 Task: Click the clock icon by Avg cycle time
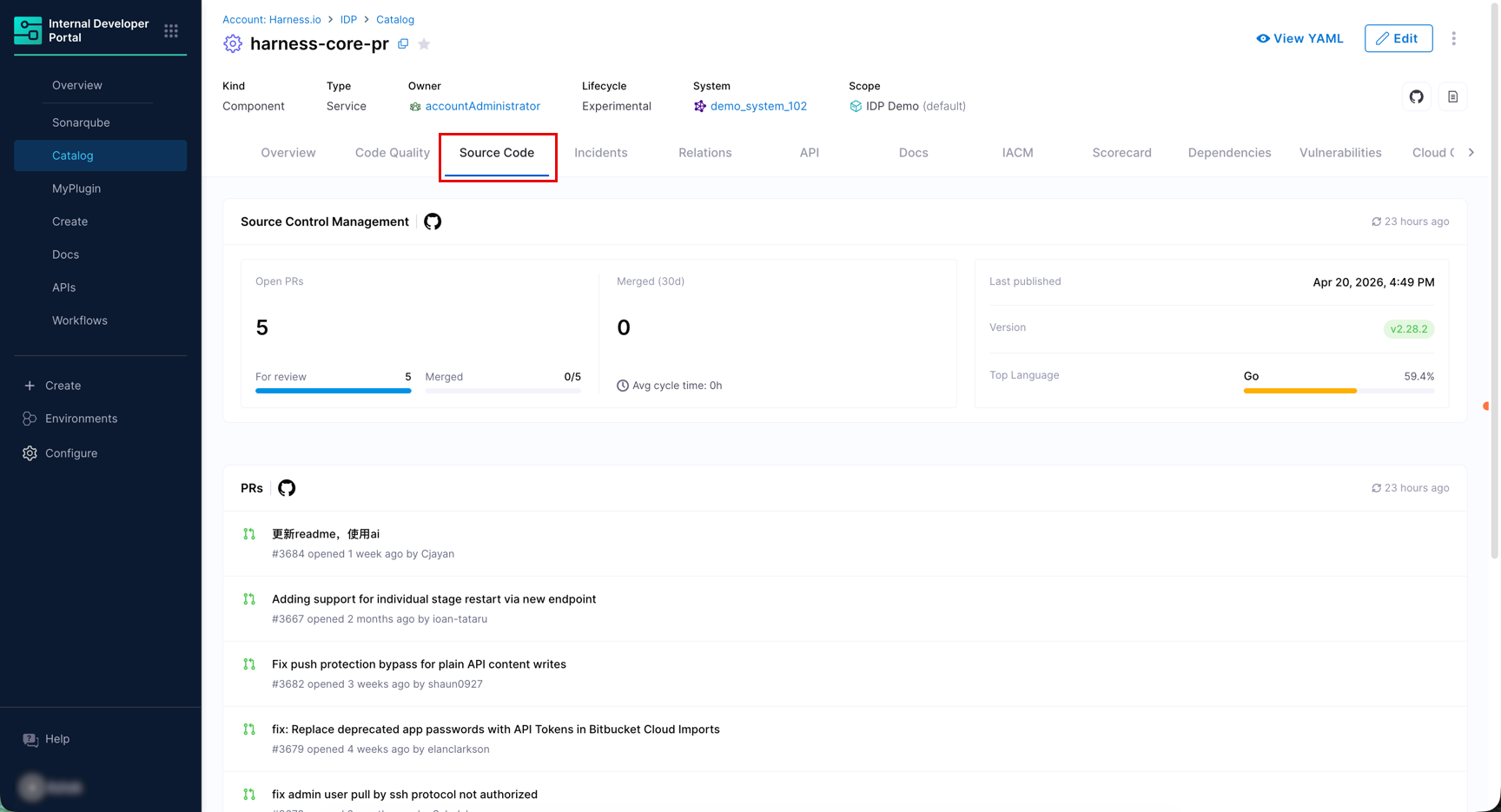coord(623,386)
